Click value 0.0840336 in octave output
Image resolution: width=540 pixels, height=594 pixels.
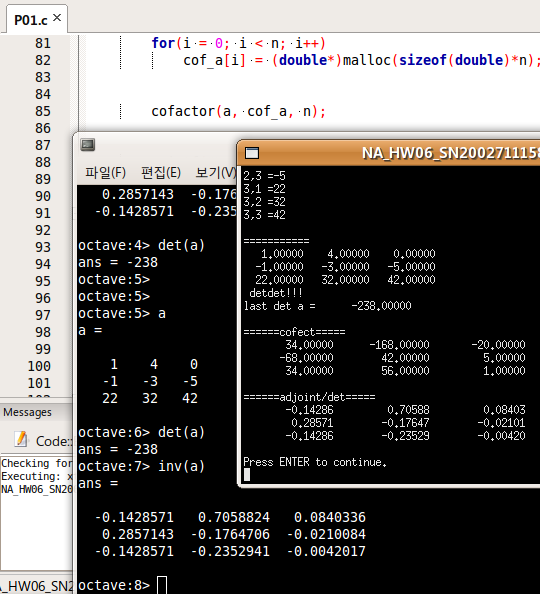pyautogui.click(x=330, y=517)
